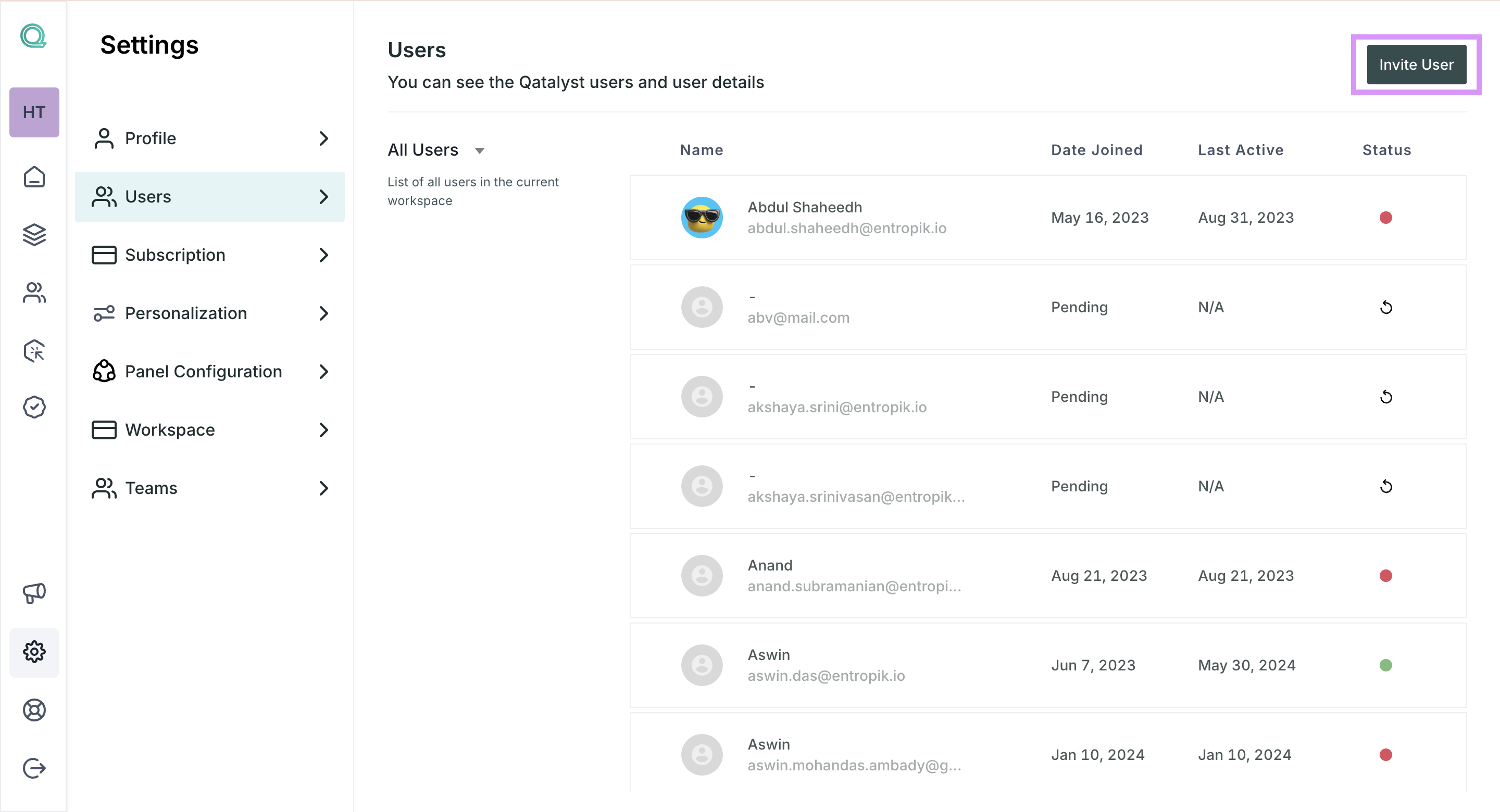
Task: Click the Status column header
Action: (x=1386, y=150)
